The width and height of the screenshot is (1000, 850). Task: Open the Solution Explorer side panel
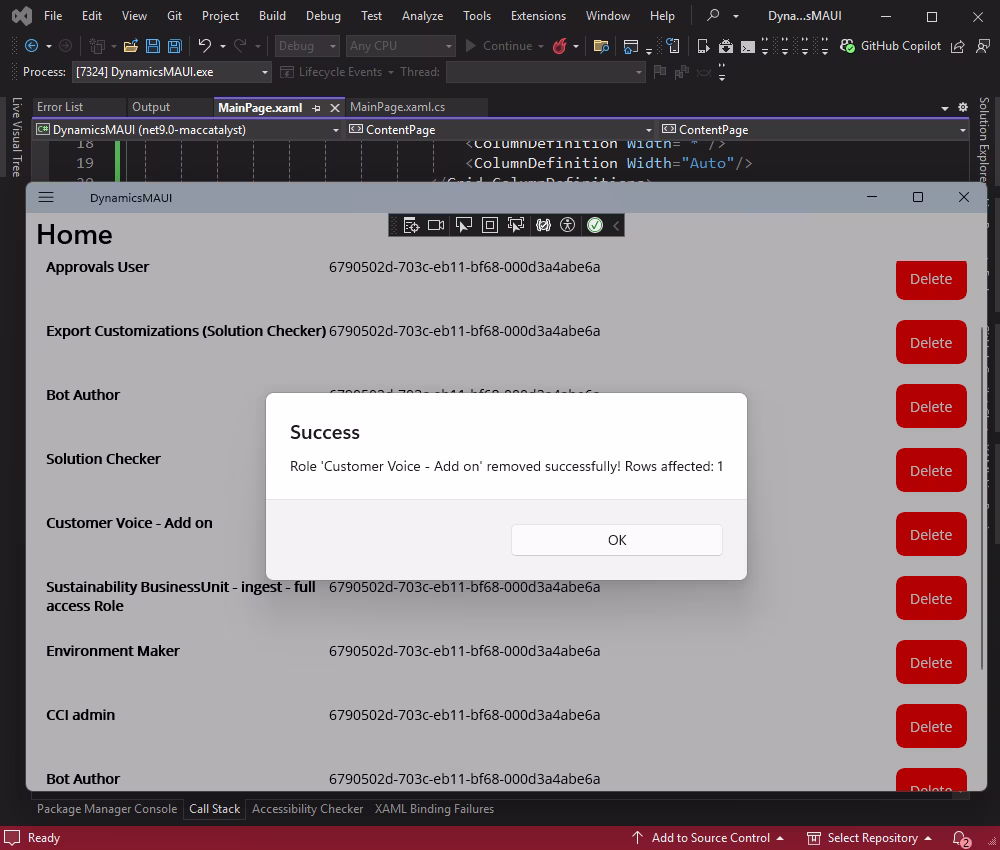(x=984, y=139)
